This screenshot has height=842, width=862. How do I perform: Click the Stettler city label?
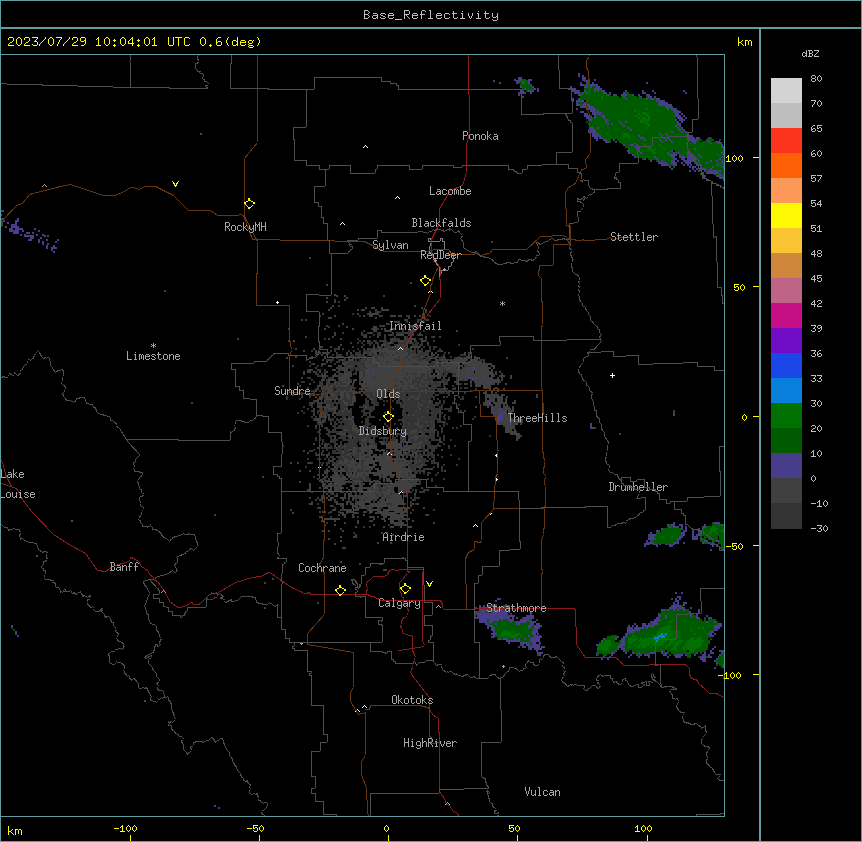click(634, 237)
